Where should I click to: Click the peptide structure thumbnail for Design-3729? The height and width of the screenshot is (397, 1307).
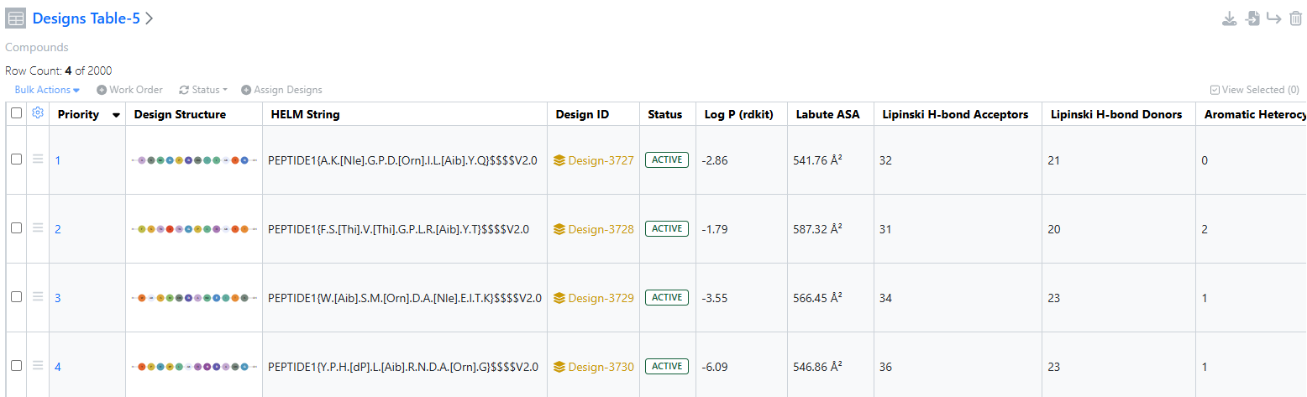194,298
